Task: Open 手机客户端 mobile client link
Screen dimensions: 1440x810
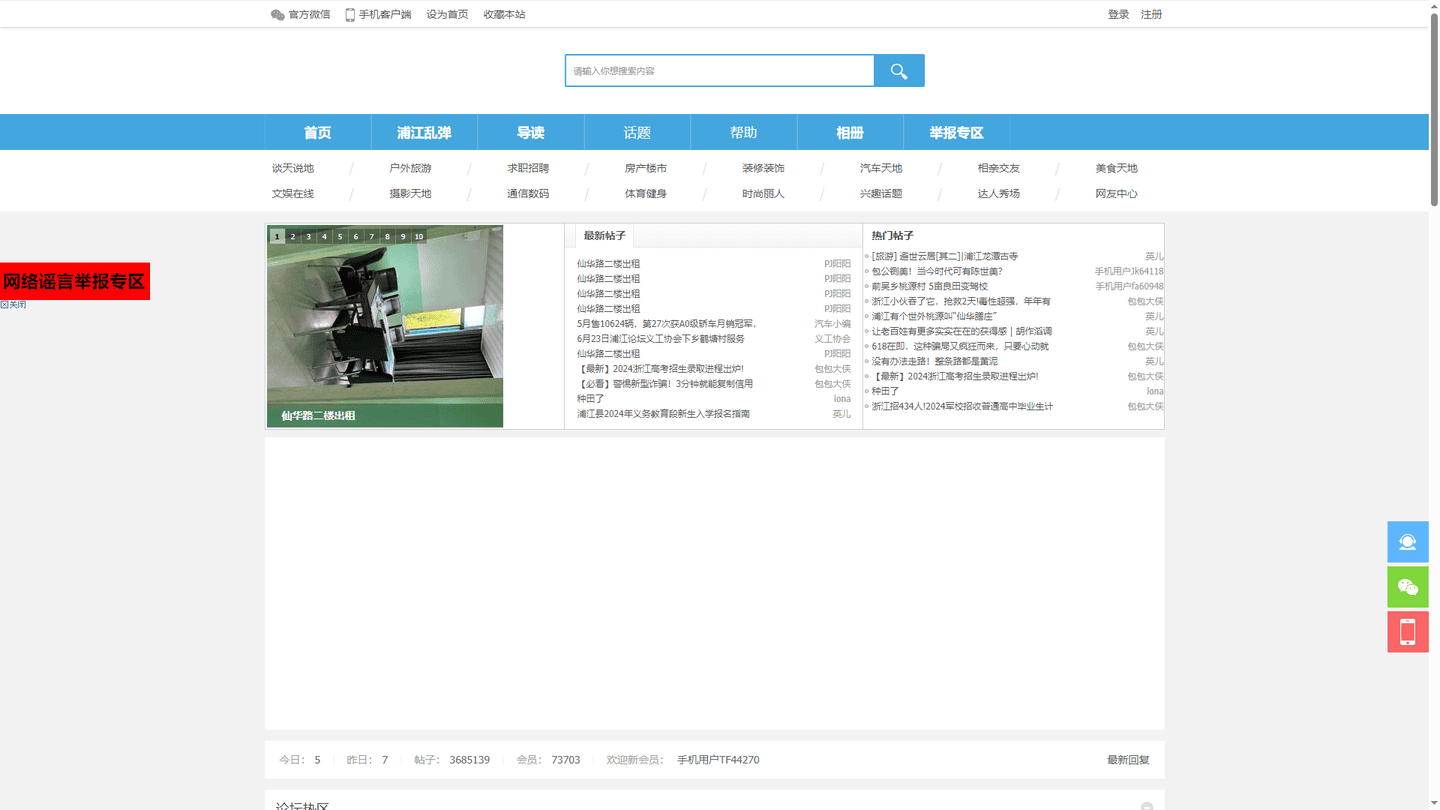Action: coord(378,14)
